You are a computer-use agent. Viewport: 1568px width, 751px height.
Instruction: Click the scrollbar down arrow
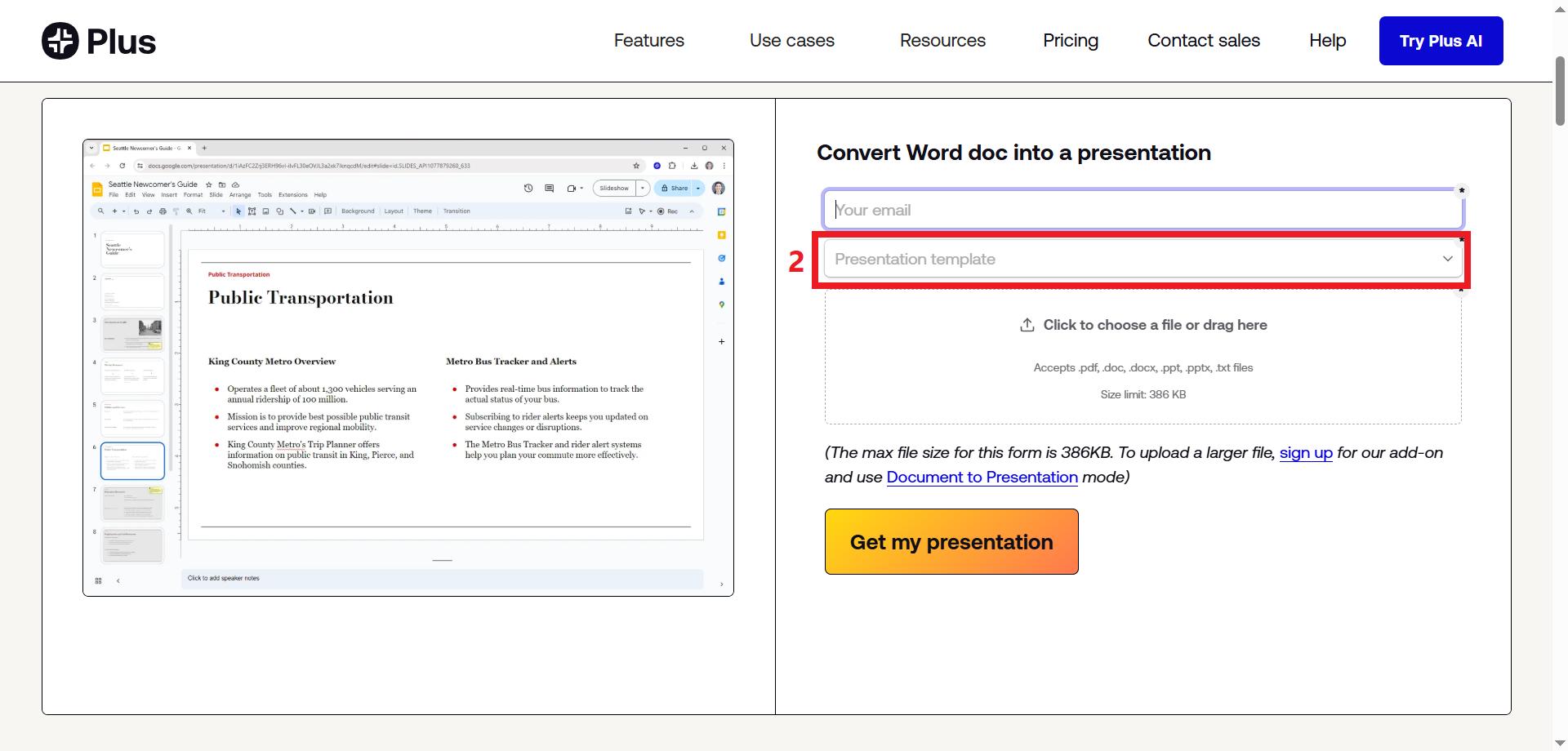(1560, 744)
